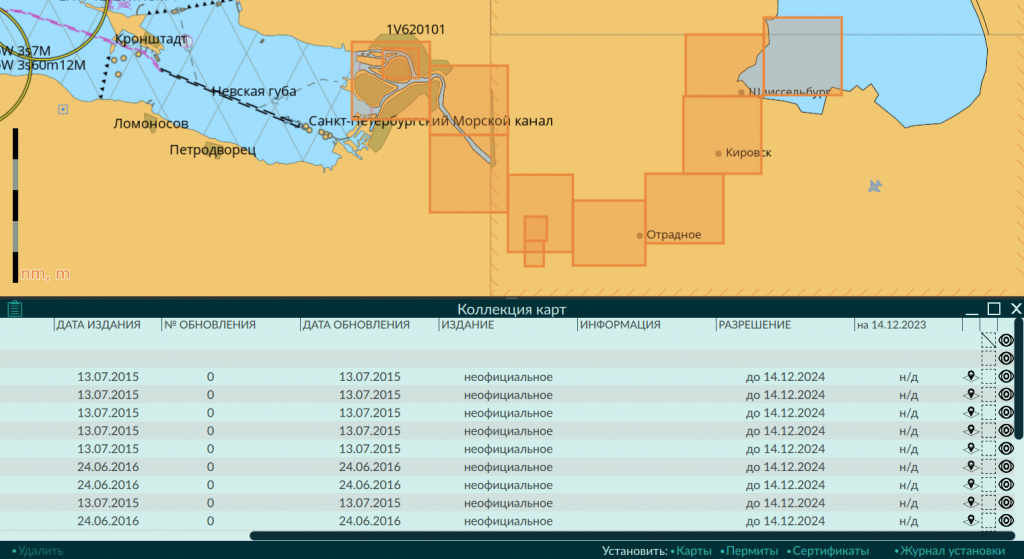1024x559 pixels.
Task: Click locate-on-map pin in the first 24.06.2016 row
Action: 971,466
